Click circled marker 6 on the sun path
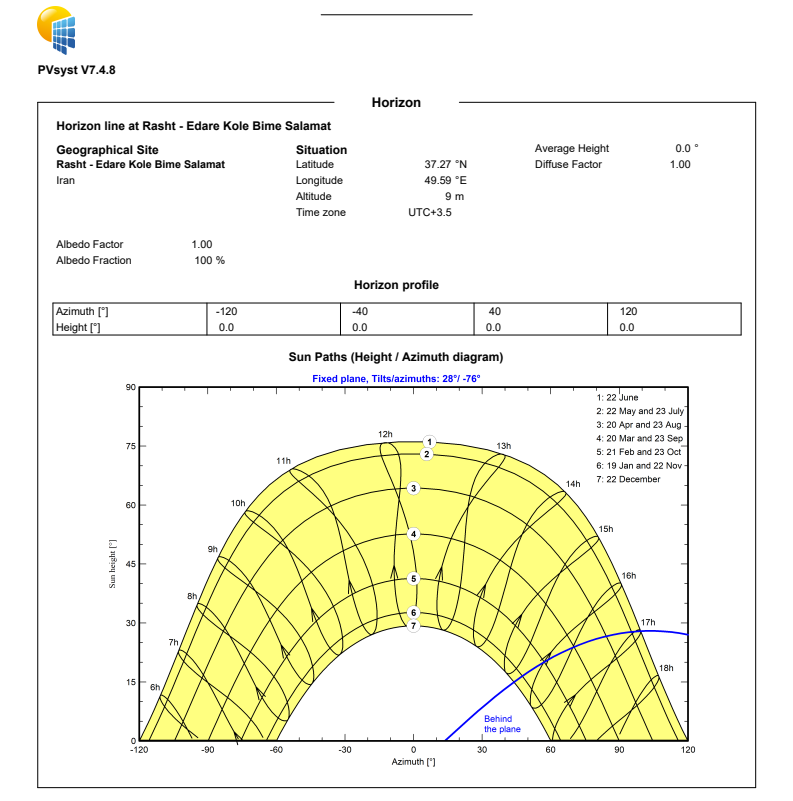The width and height of the screenshot is (793, 801). click(413, 613)
